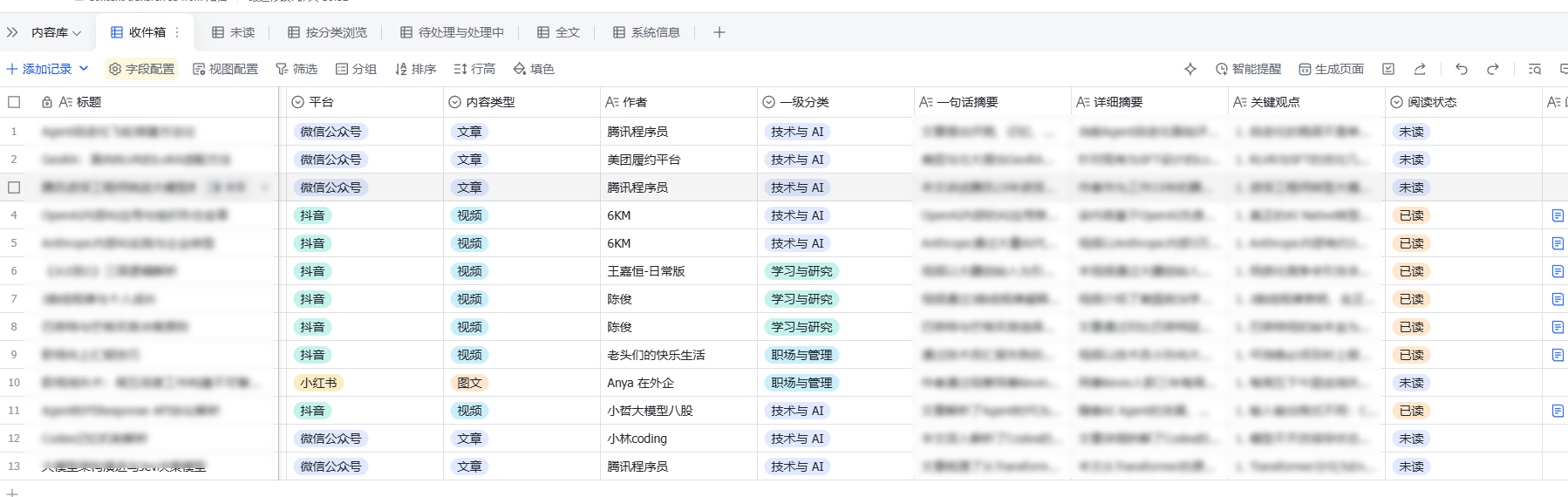1568x497 pixels.
Task: Switch to the 全文 view tab
Action: pyautogui.click(x=558, y=32)
